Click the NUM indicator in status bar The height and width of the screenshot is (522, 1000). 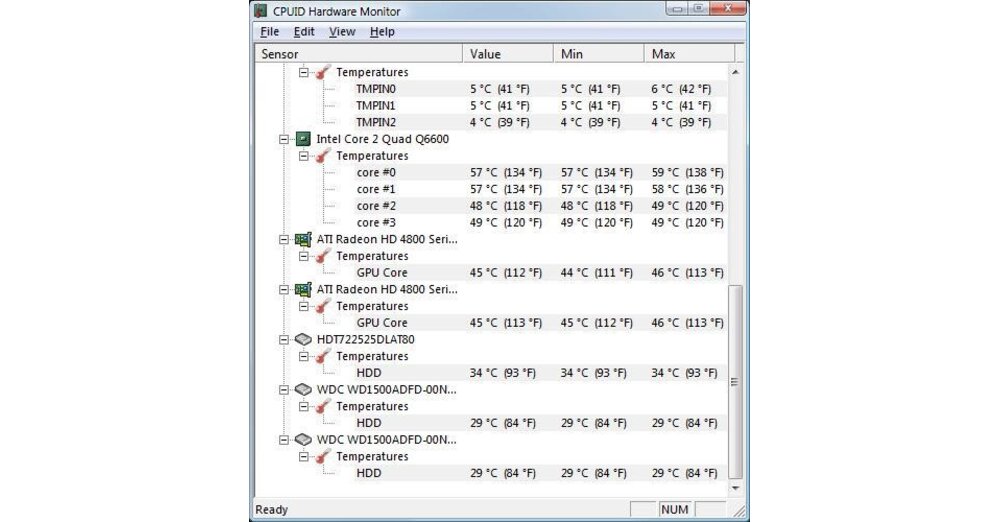pos(675,509)
